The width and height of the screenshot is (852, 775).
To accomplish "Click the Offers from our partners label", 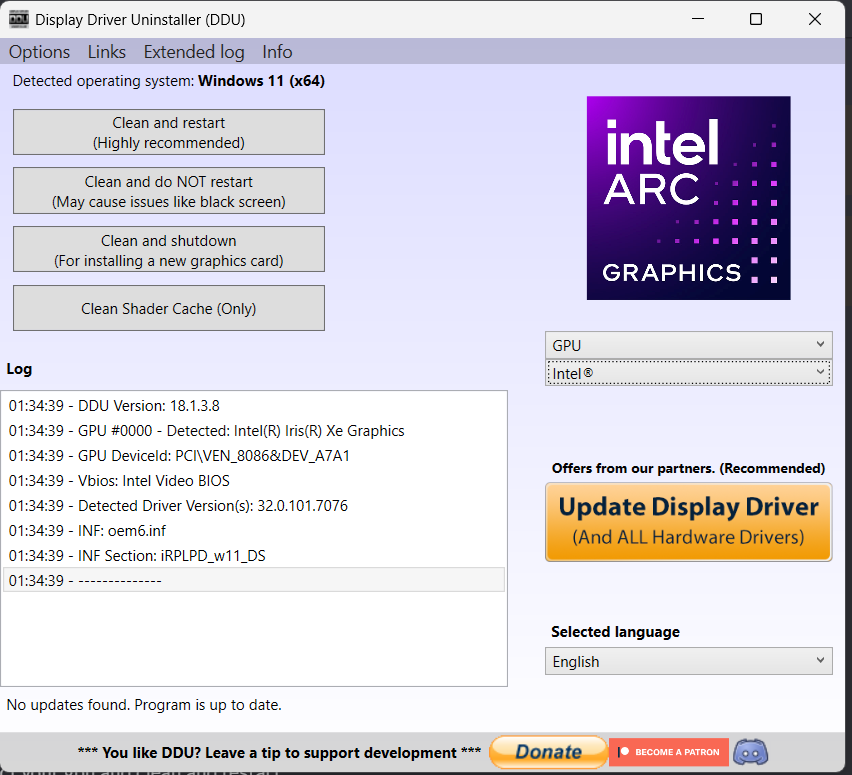I will click(688, 468).
